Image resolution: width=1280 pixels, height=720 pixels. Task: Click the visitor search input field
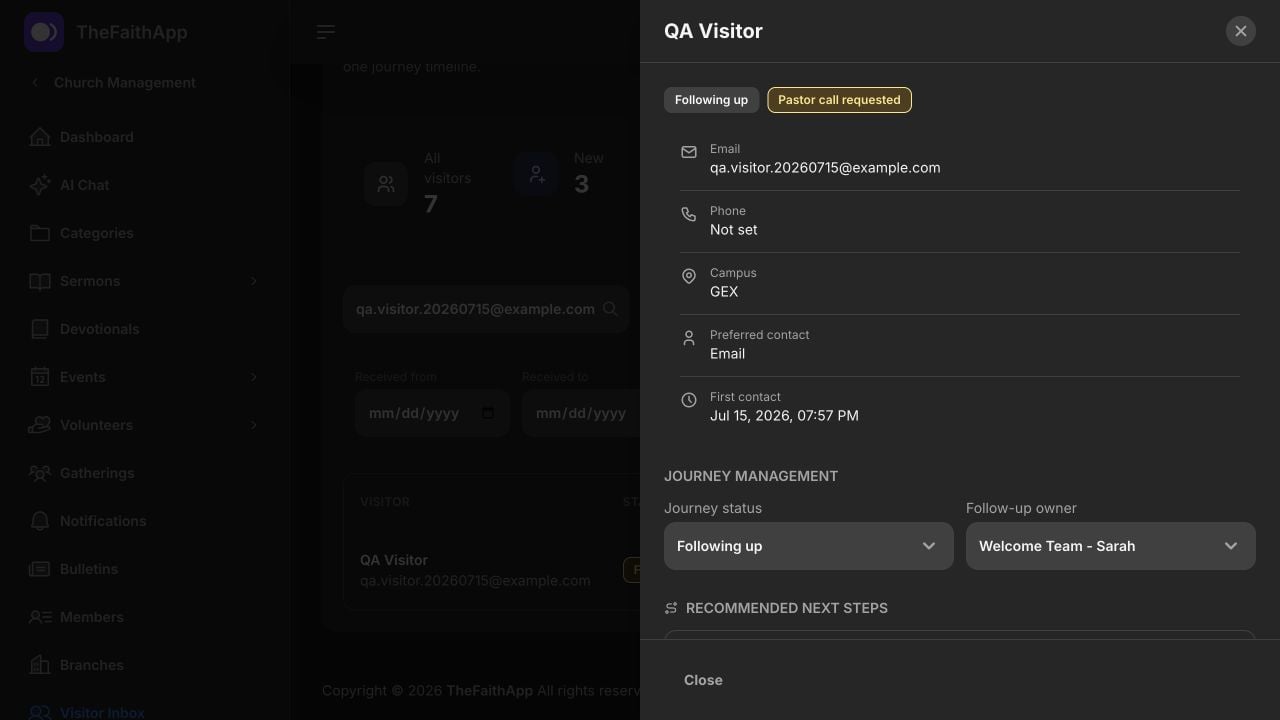point(486,309)
